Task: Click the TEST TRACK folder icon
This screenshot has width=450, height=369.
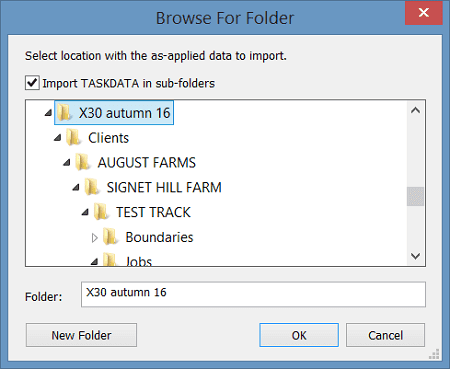Action: click(101, 212)
